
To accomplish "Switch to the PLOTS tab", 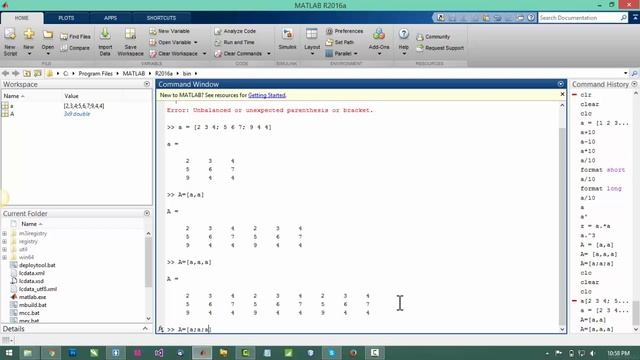I will pyautogui.click(x=66, y=18).
